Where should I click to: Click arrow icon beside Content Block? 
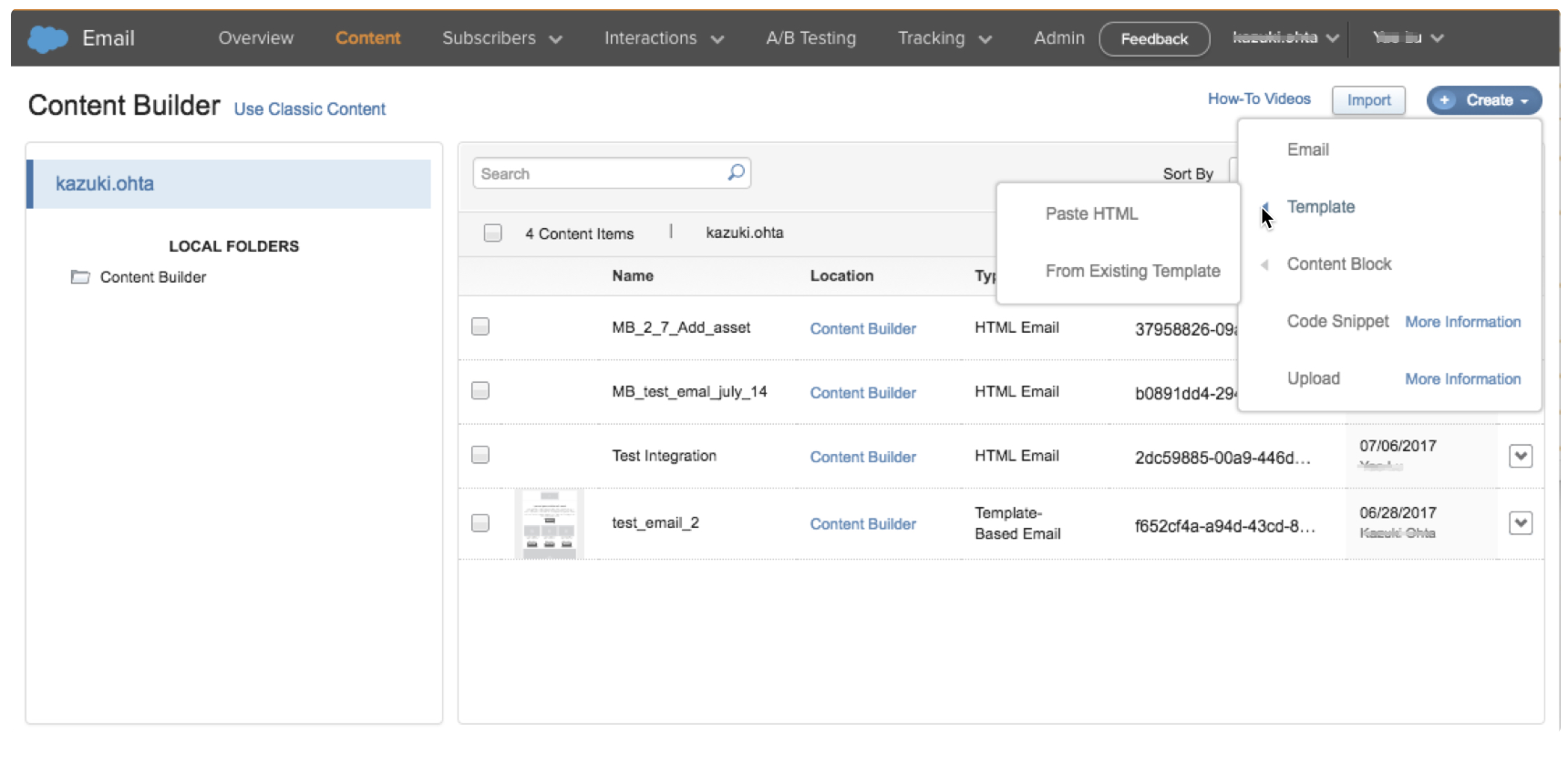click(1264, 264)
